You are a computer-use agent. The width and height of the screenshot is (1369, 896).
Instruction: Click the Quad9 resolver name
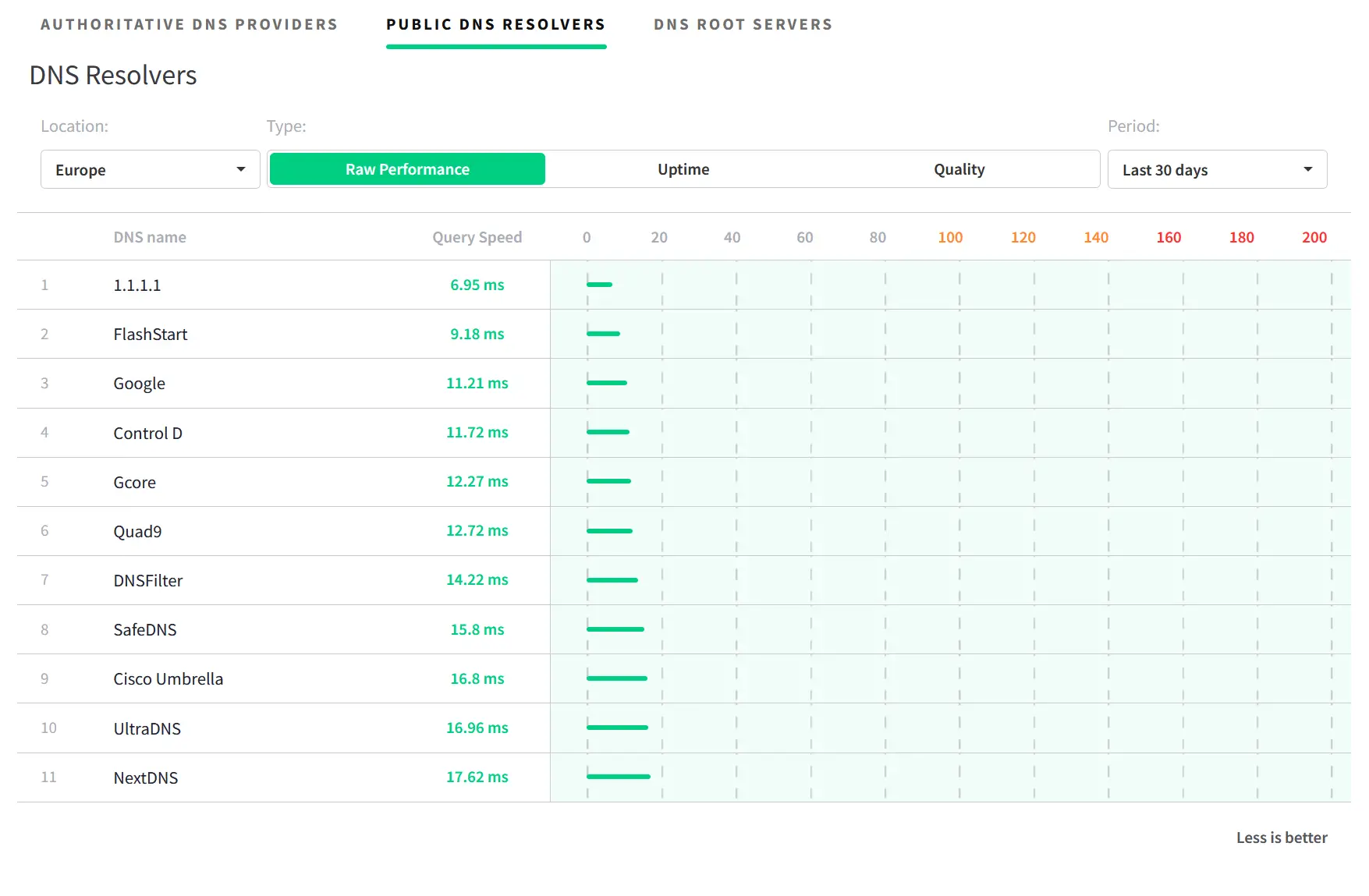138,531
